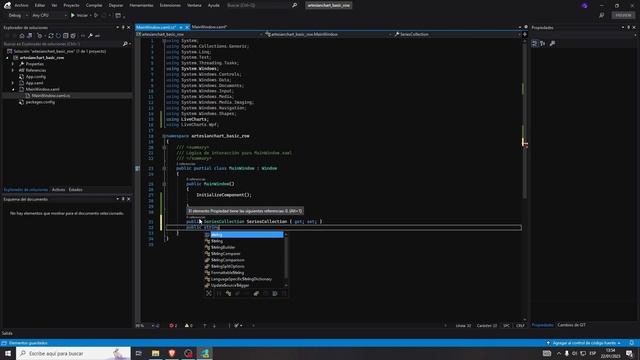Viewport: 640px width, 360px height.
Task: Start debugging with the Iniciar button
Action: 80,16
